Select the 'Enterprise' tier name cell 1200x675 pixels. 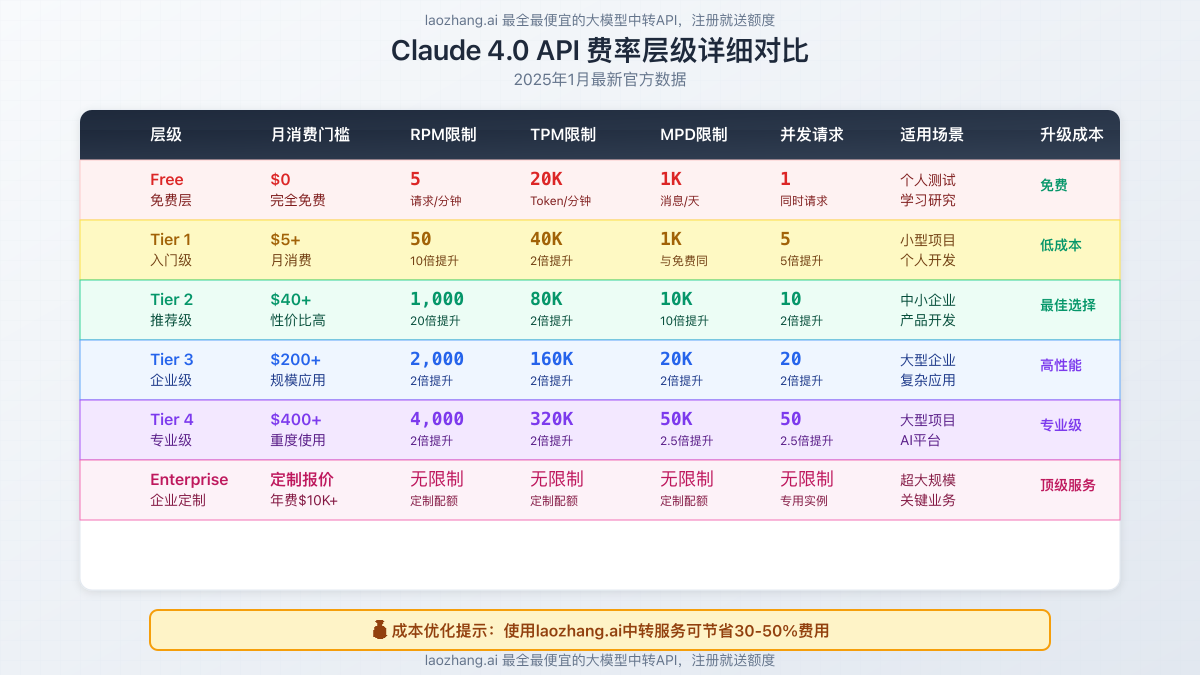point(189,479)
